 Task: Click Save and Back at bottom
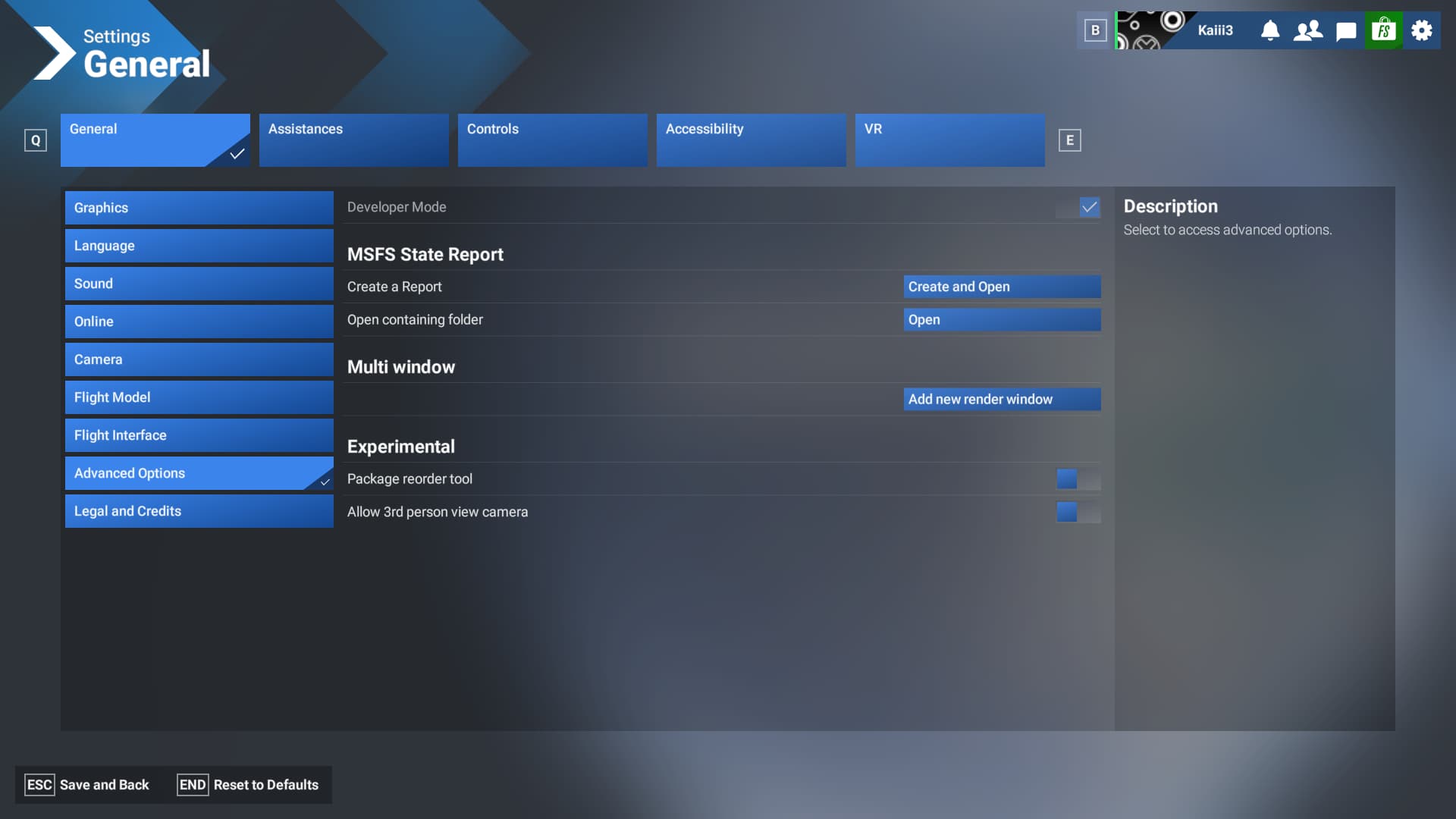coord(104,785)
